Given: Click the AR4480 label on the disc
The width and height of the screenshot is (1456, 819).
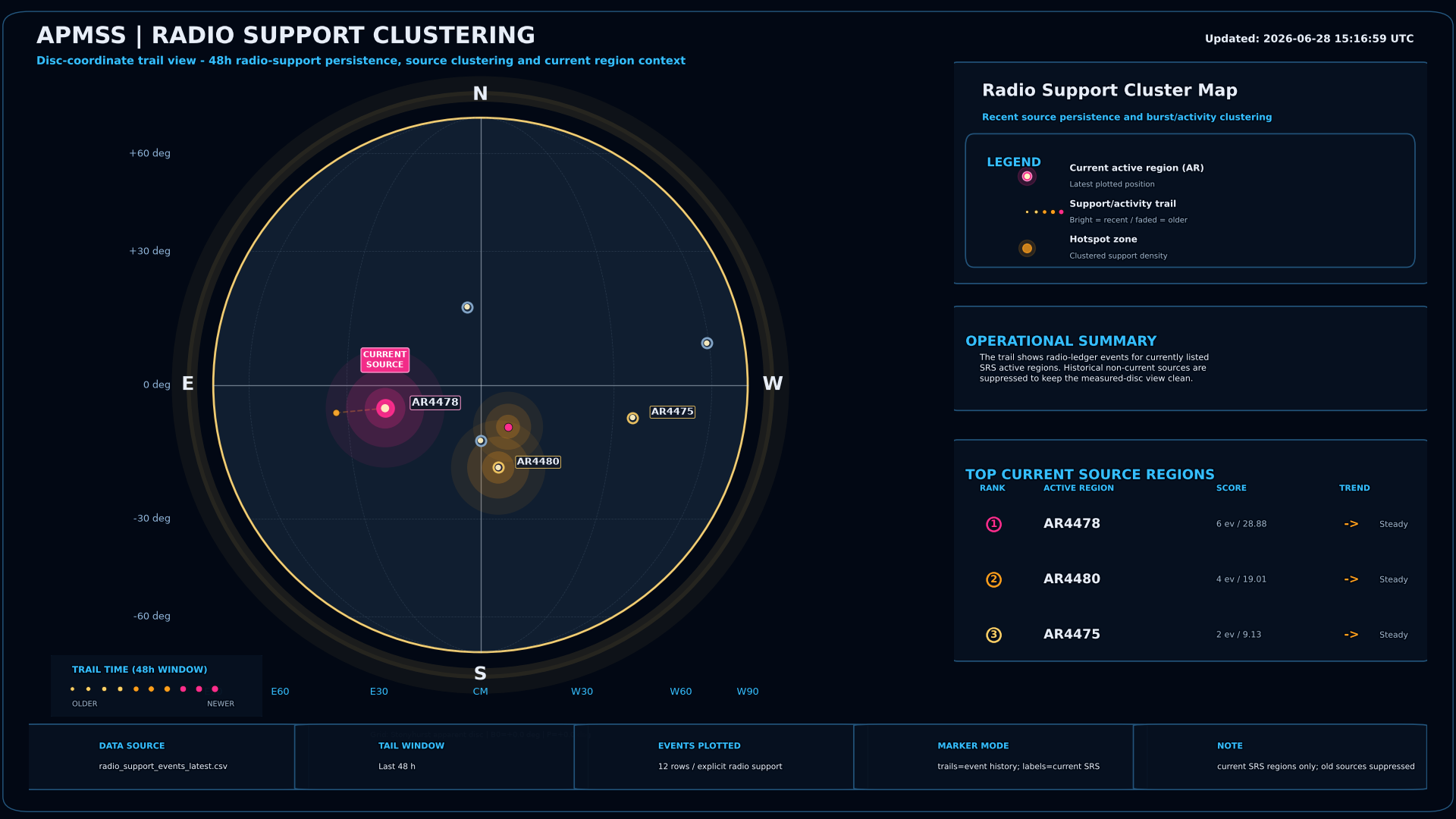Looking at the screenshot, I should coord(538,461).
